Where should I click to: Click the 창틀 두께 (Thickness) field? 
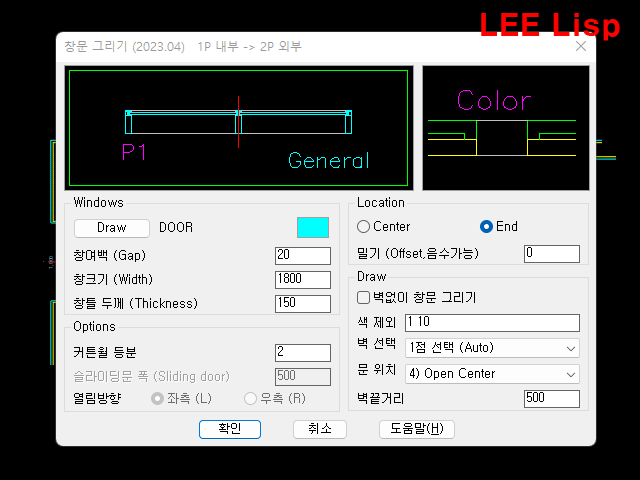pos(303,304)
